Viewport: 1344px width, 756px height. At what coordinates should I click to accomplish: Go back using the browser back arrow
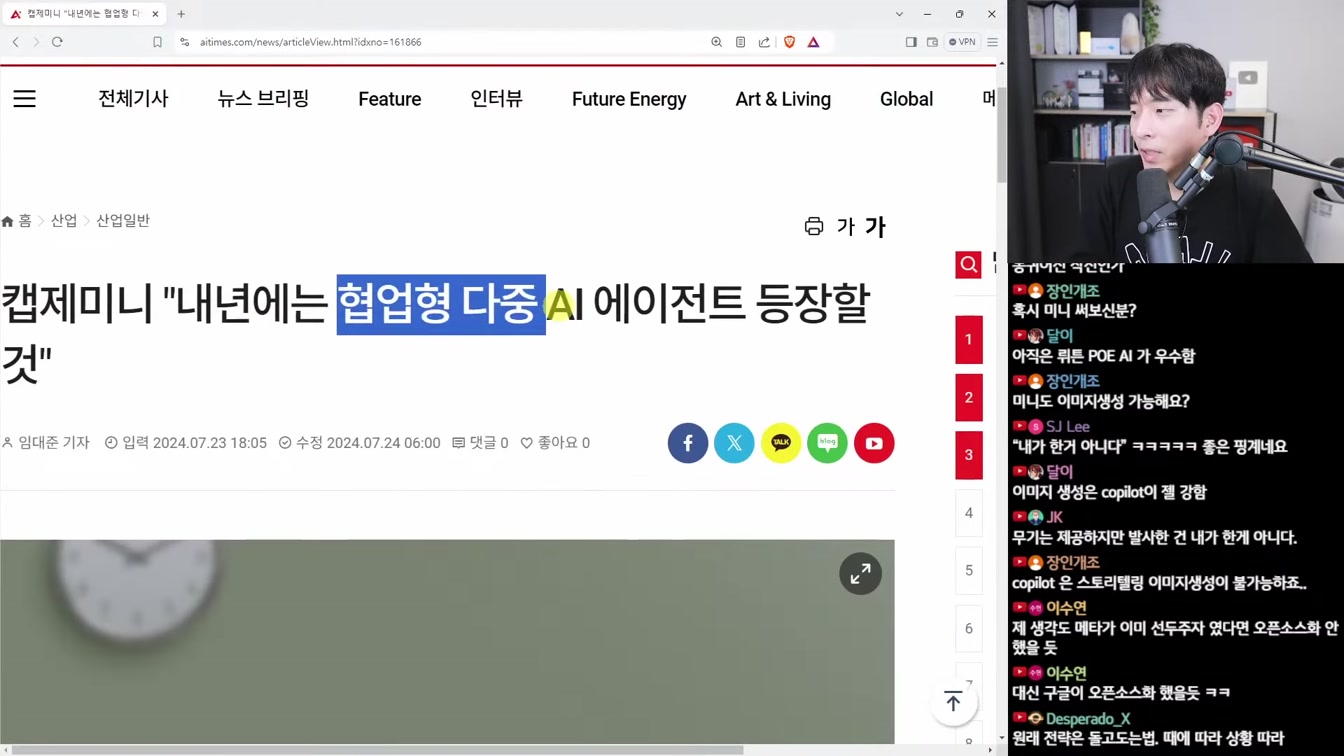pos(16,42)
